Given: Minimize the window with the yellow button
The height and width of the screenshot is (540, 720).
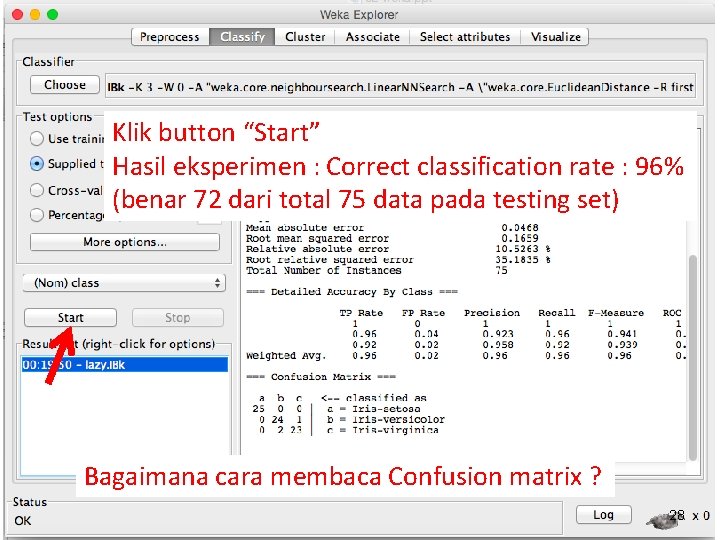Looking at the screenshot, I should [35, 15].
